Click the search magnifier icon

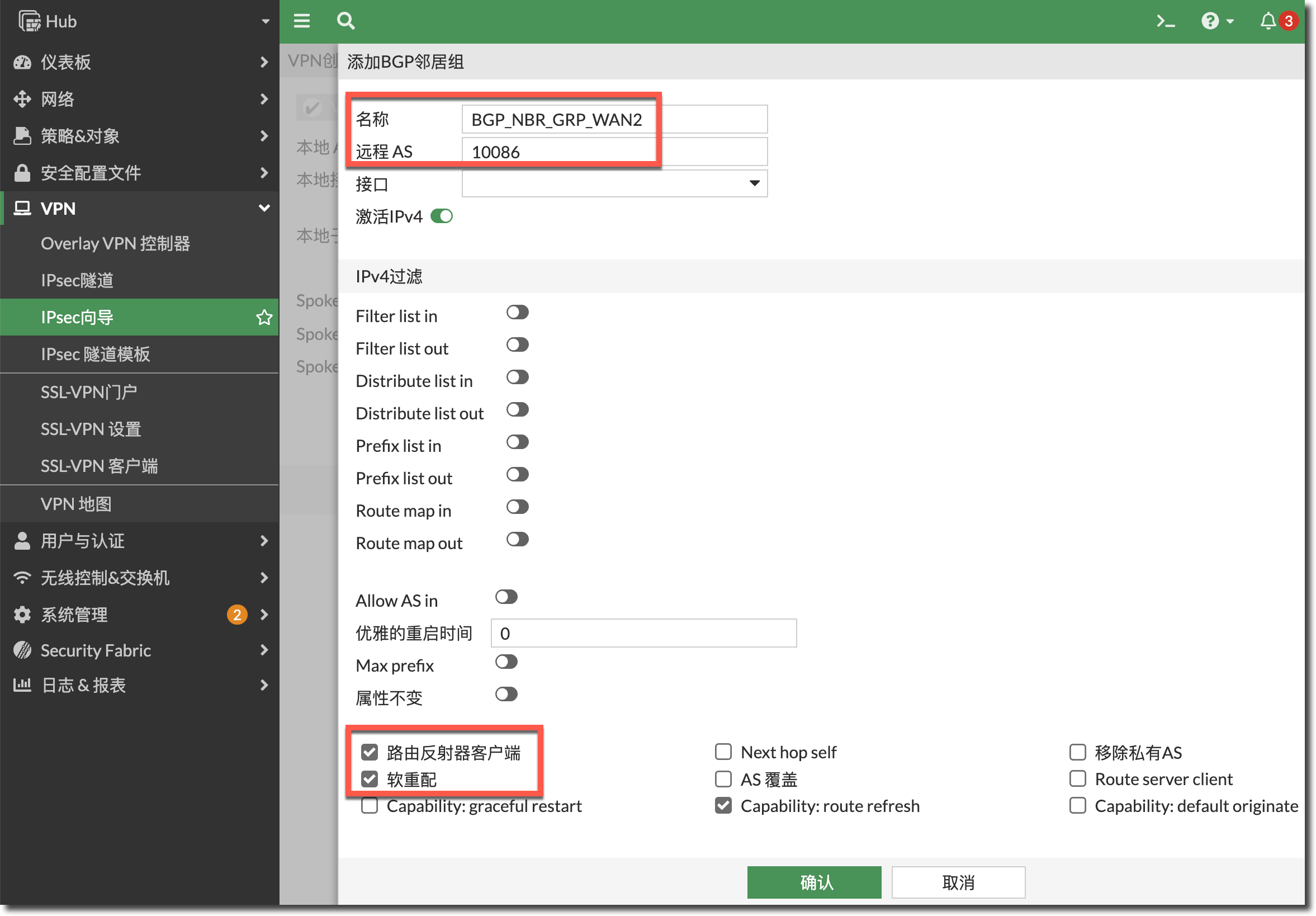coord(345,21)
